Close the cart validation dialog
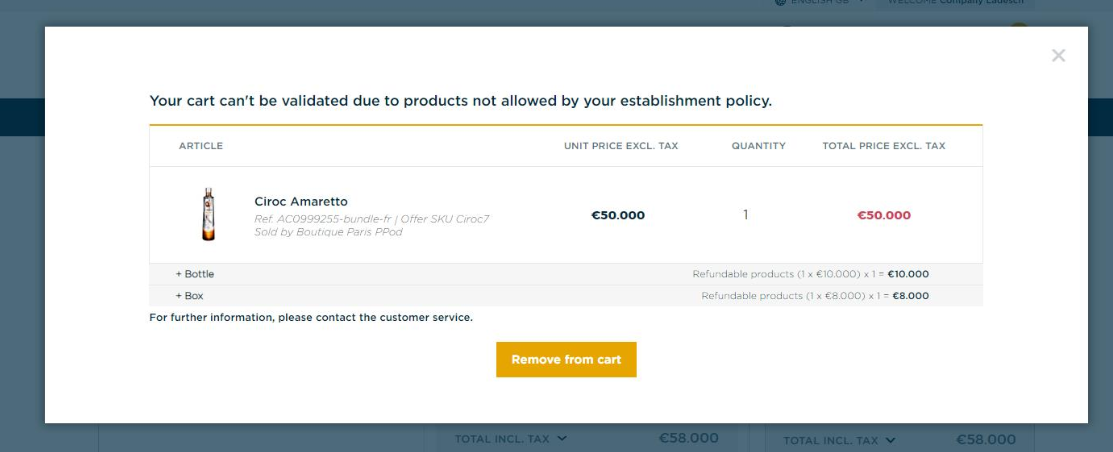 point(1058,55)
